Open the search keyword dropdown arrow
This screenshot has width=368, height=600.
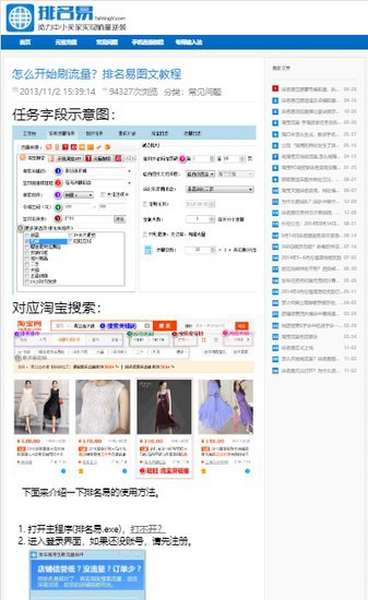pos(129,171)
